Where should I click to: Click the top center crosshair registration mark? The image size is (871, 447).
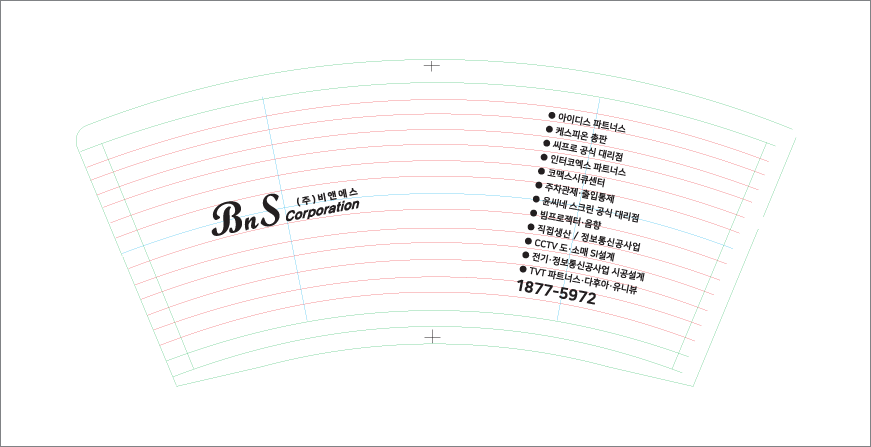pos(432,66)
